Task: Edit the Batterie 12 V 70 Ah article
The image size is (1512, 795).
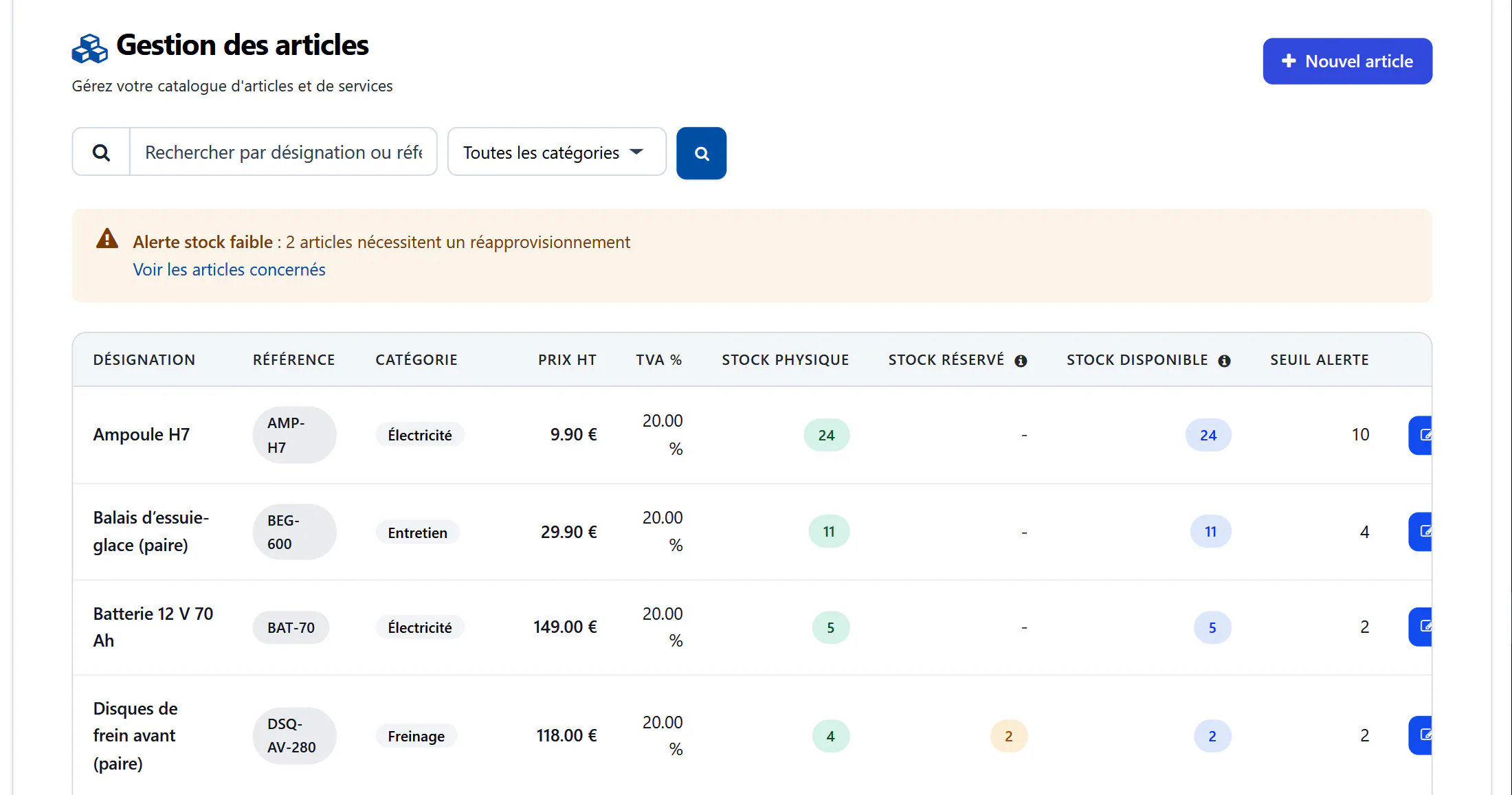Action: [x=1421, y=627]
